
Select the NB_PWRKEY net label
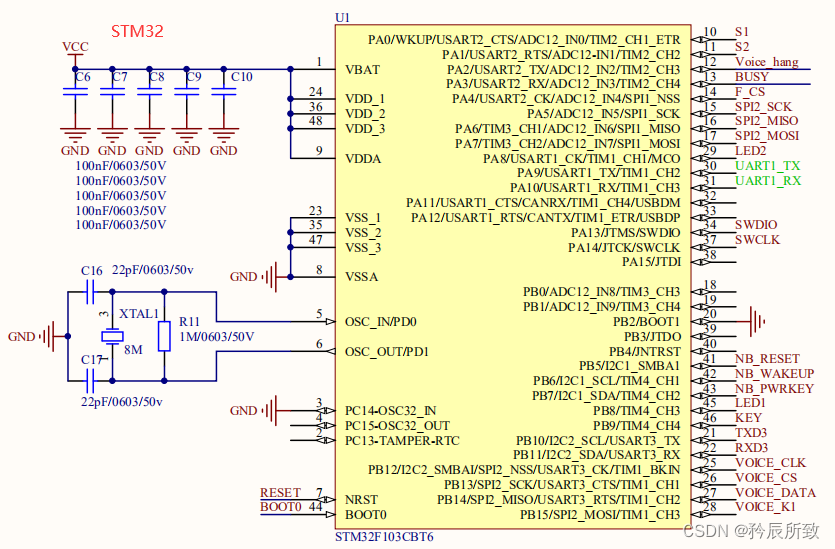(774, 388)
